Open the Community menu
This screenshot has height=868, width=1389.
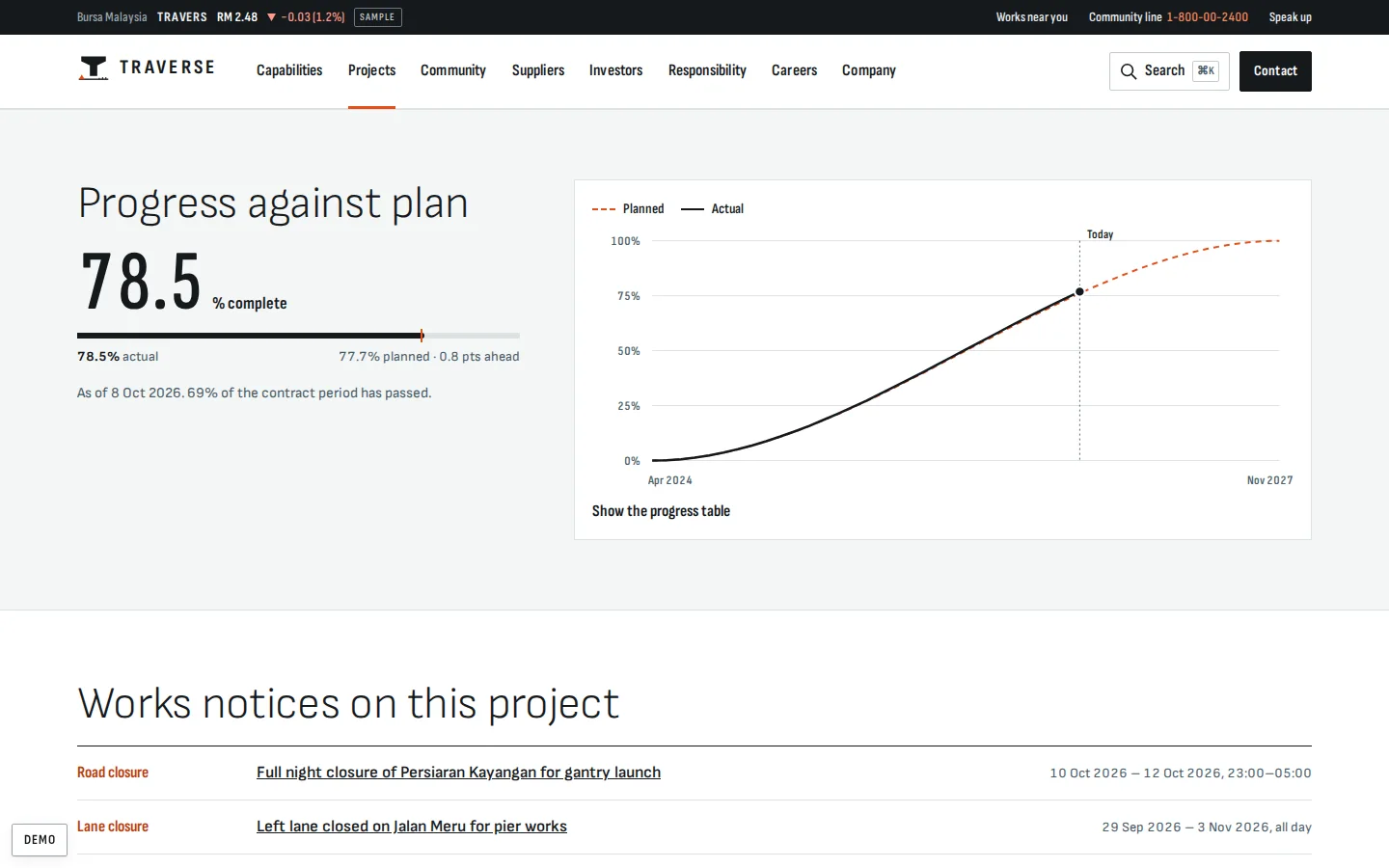453,70
